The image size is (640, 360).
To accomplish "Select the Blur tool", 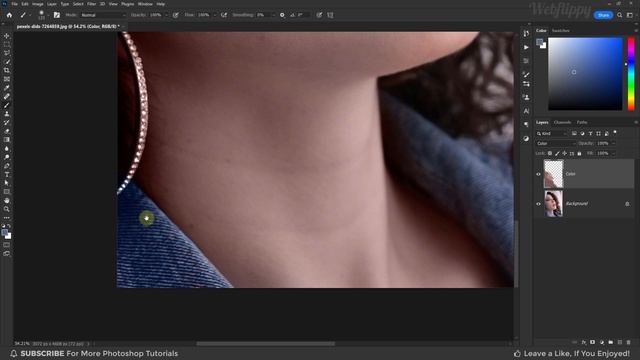I will pos(7,149).
